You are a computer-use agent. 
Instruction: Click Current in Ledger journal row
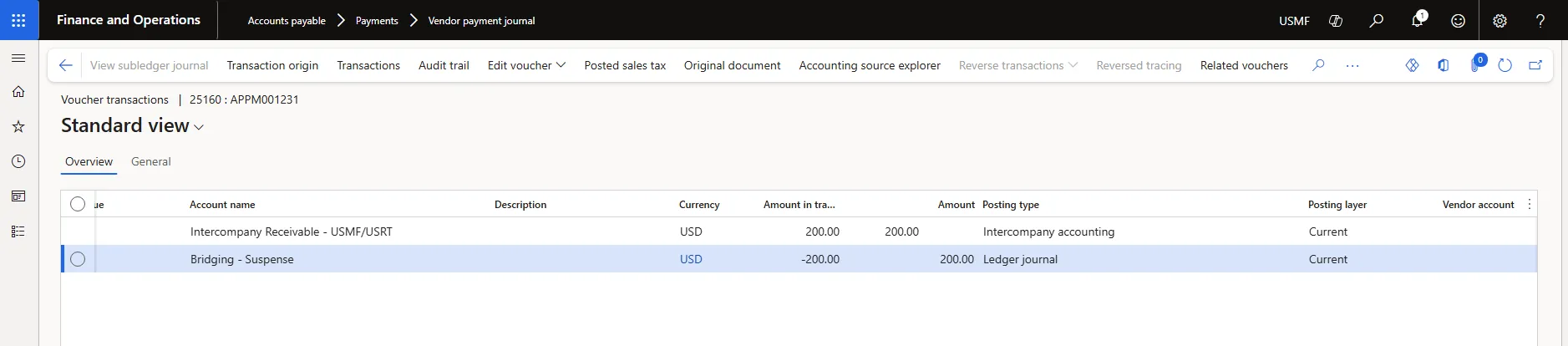pos(1328,259)
